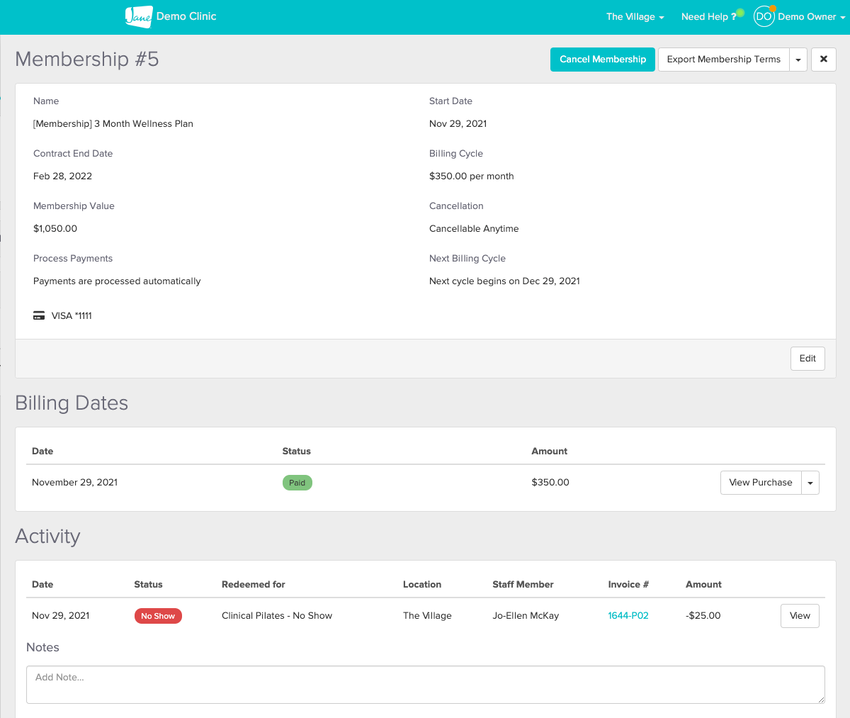Click the DO user avatar icon
Image resolution: width=850 pixels, height=718 pixels.
763,17
